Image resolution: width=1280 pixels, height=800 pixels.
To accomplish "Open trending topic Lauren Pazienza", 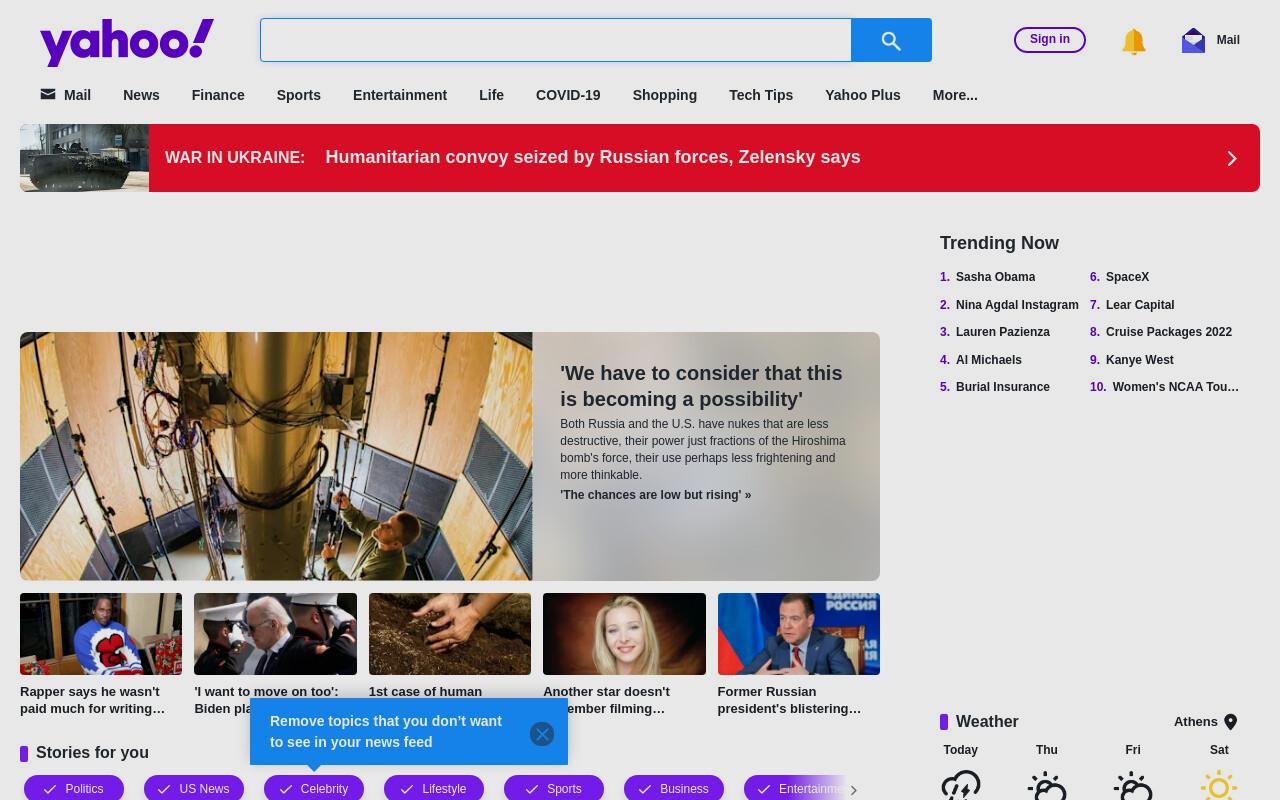I will click(x=1003, y=332).
